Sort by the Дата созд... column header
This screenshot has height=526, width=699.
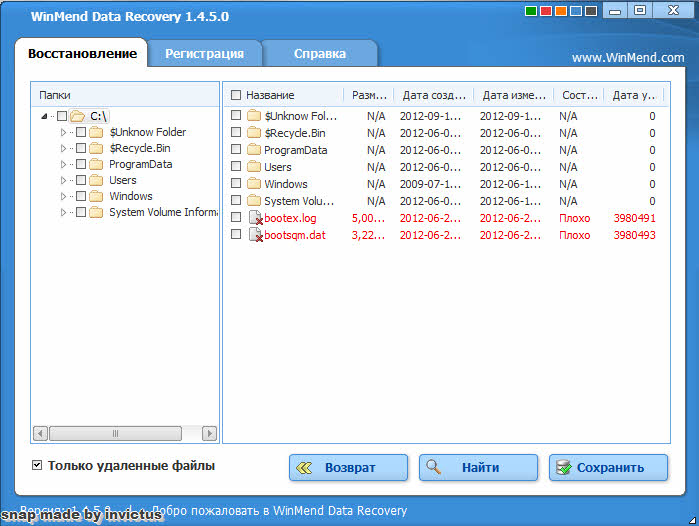coord(434,95)
